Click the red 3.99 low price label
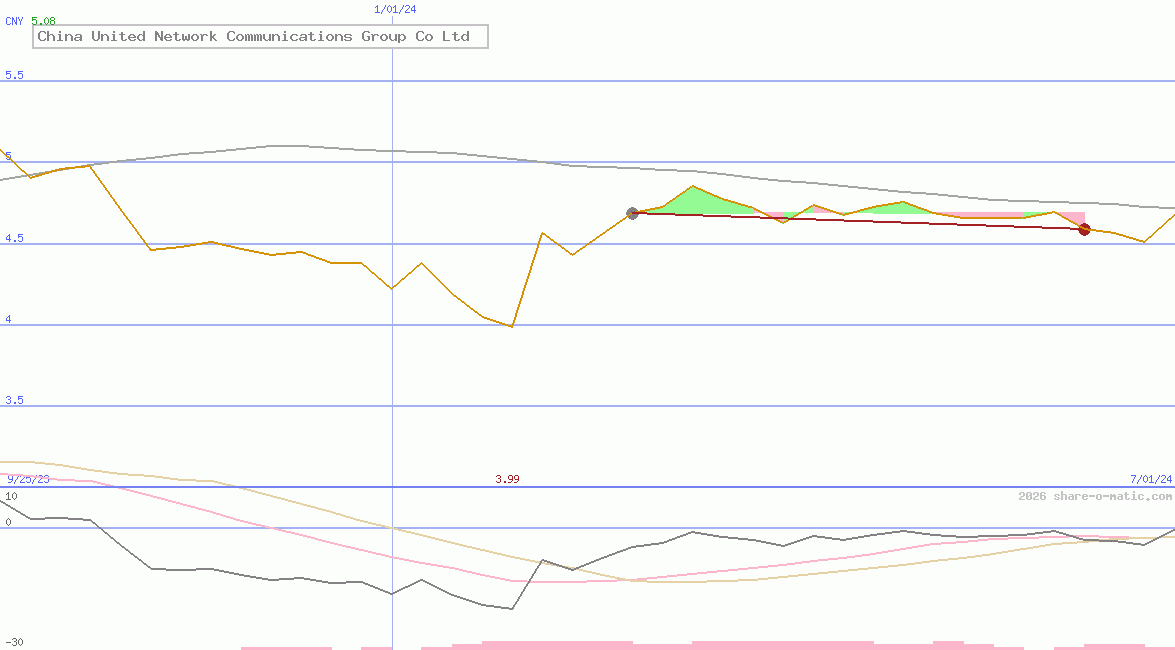Screen dimensions: 1175x650 [x=507, y=479]
